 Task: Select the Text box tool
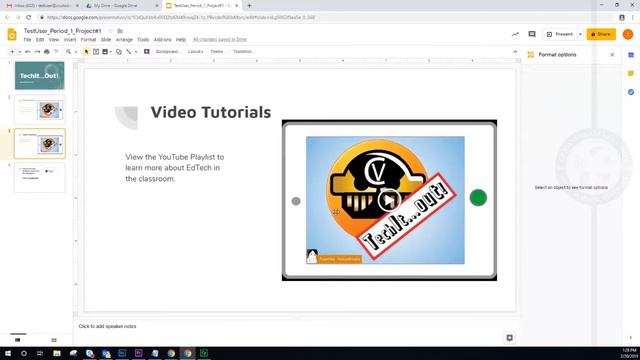pos(96,52)
